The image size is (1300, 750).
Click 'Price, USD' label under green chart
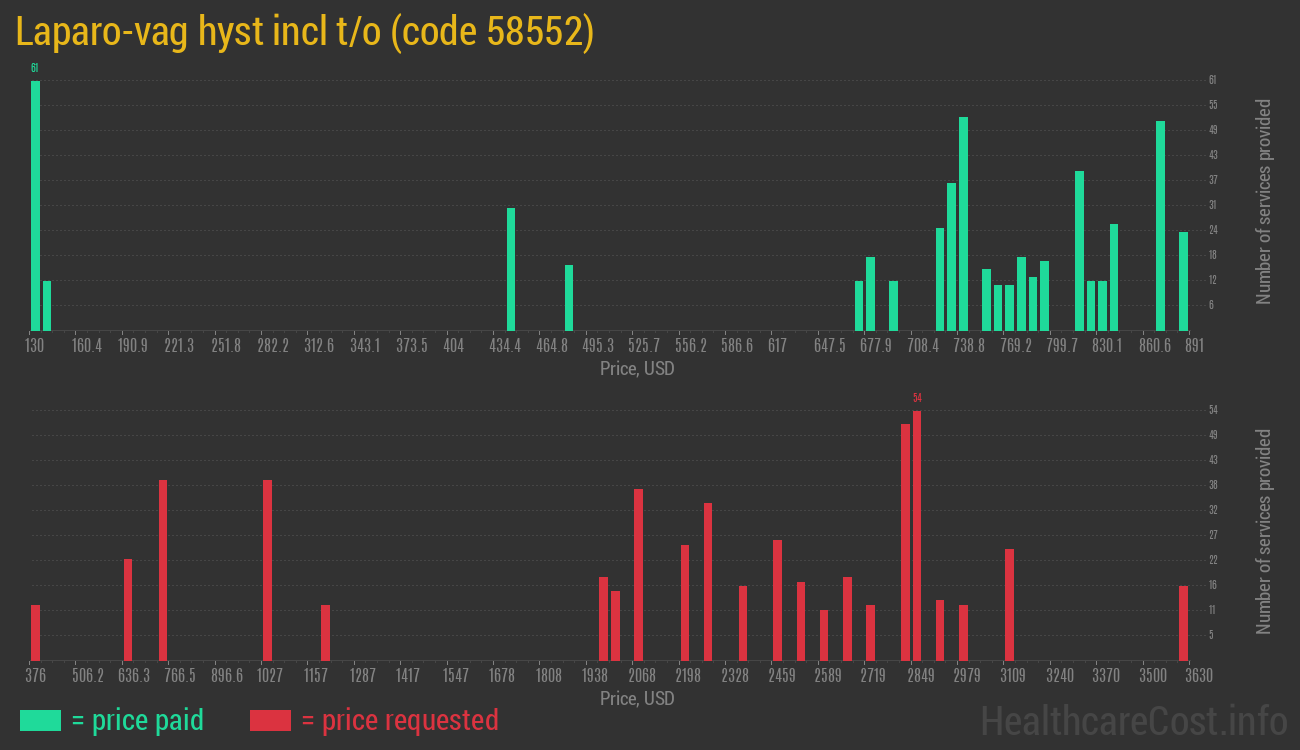pyautogui.click(x=637, y=369)
